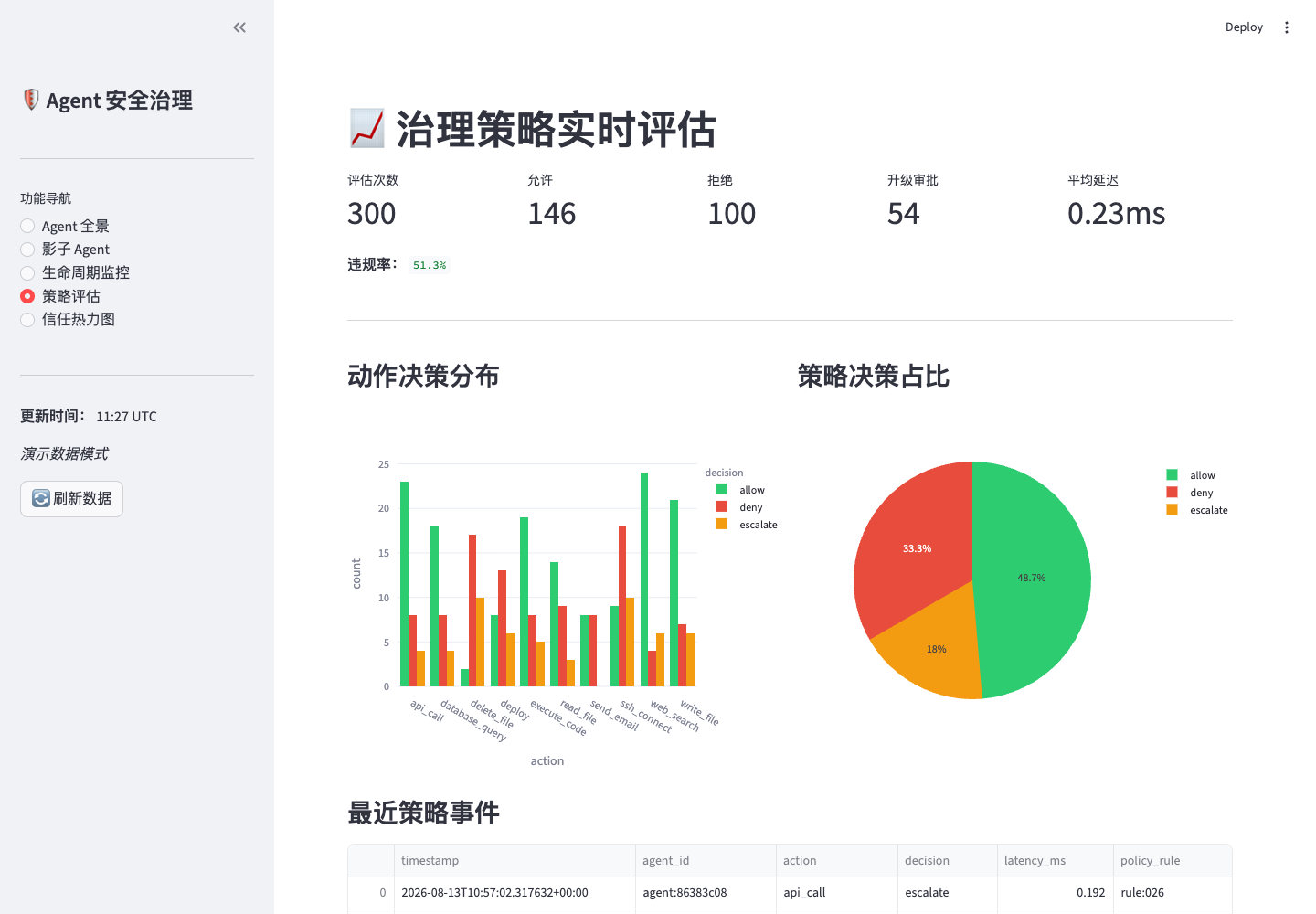Viewport: 1316px width, 914px height.
Task: Collapse the sidebar with the double-chevron icon
Action: (x=239, y=27)
